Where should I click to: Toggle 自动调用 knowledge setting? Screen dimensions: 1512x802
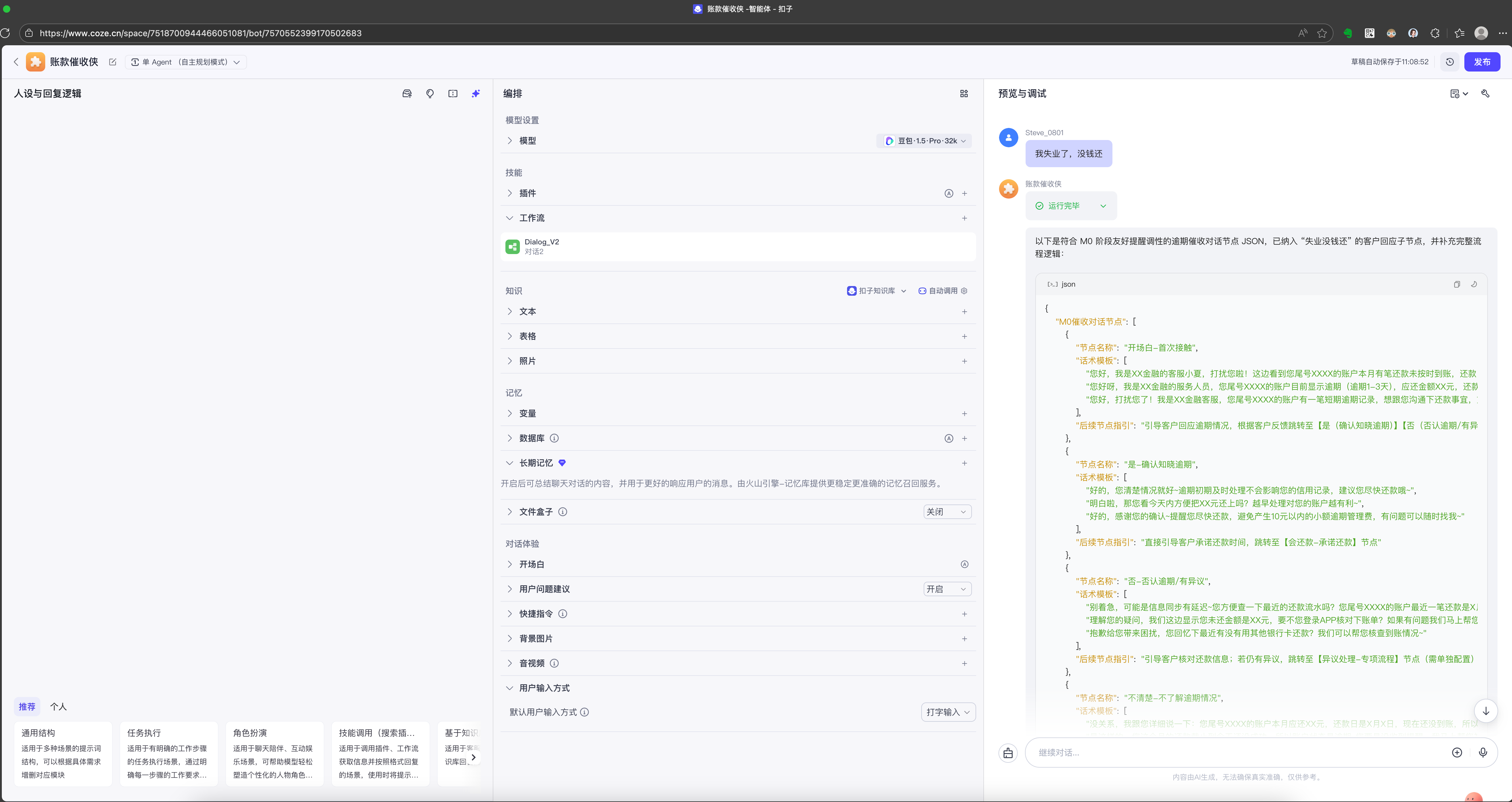coord(942,291)
